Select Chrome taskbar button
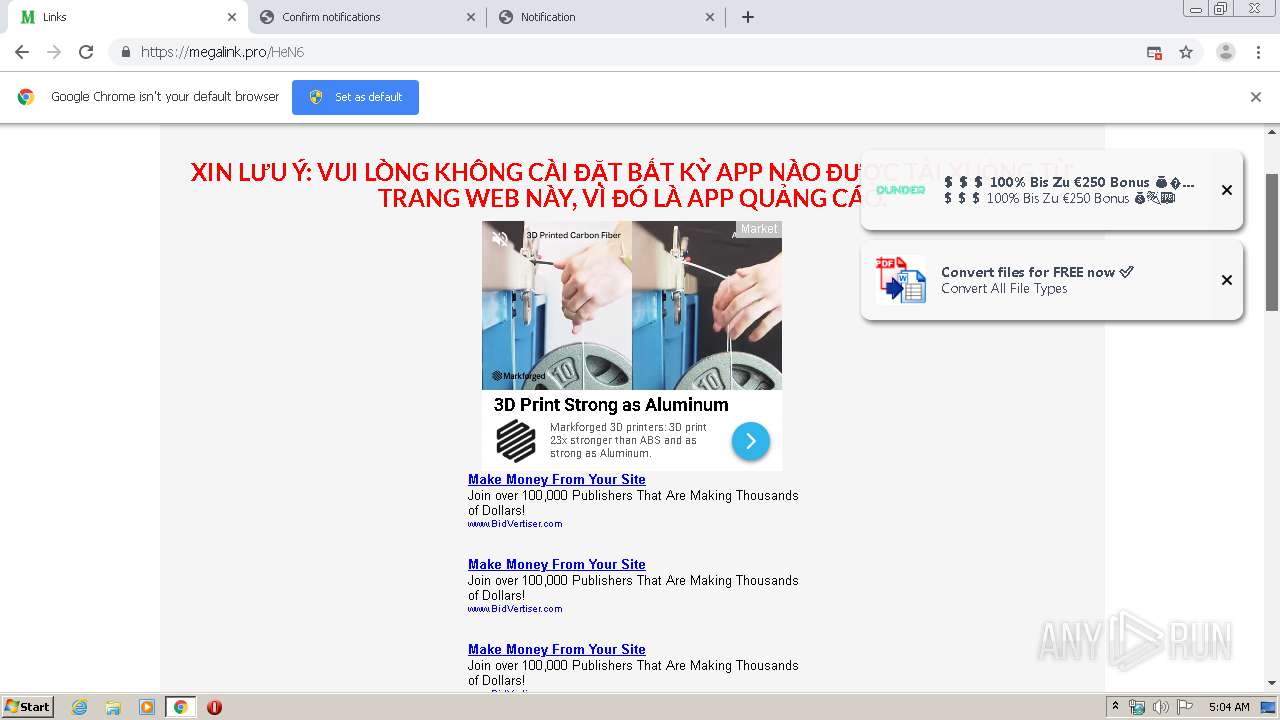 coord(180,707)
